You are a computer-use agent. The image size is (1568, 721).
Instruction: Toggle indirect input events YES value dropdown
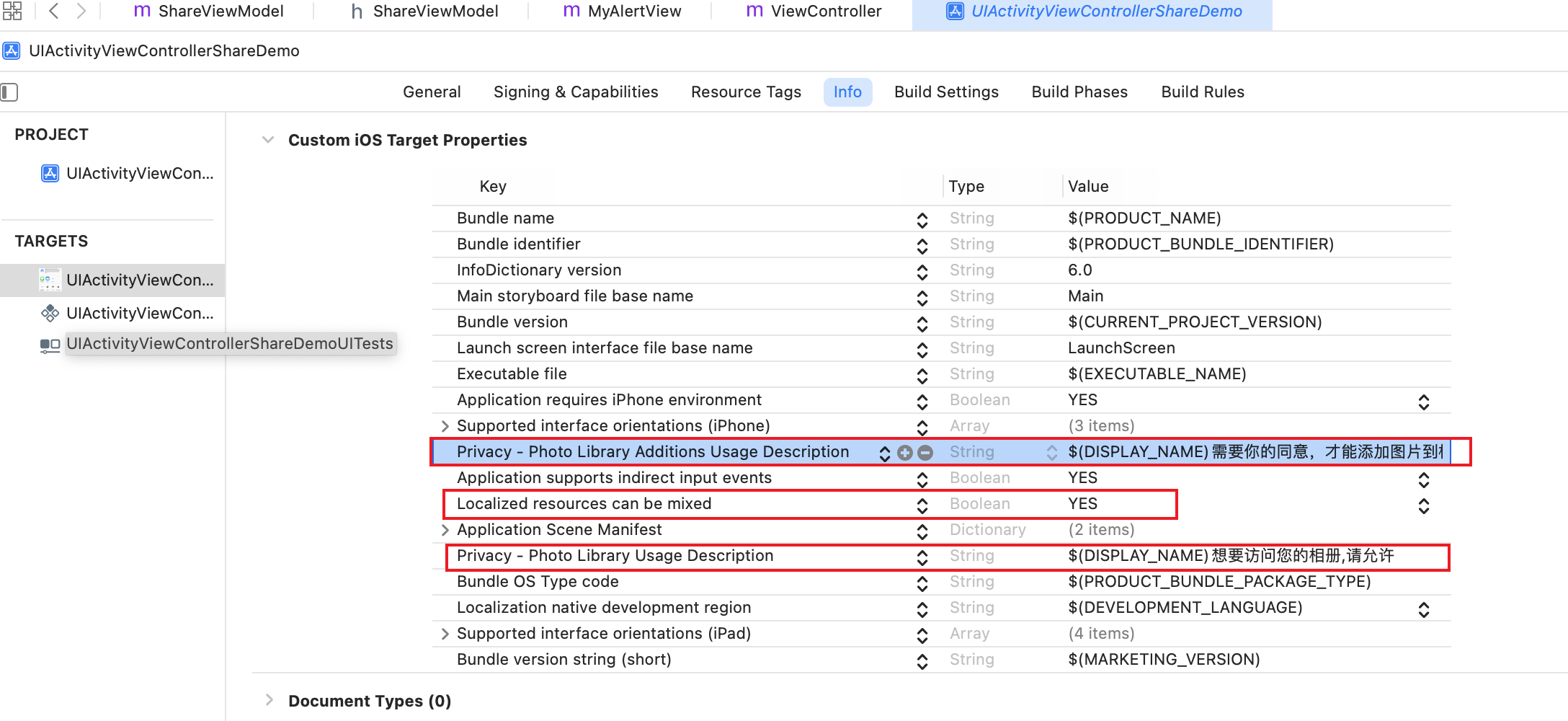coord(1423,479)
